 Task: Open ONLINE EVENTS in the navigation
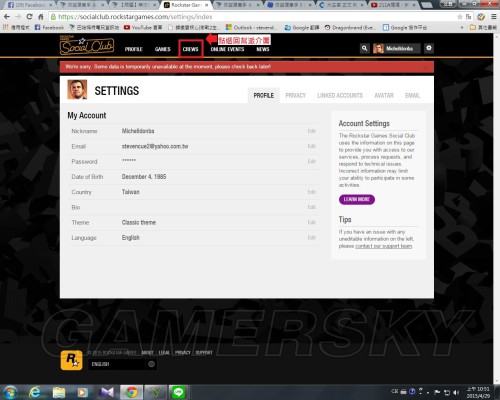click(227, 49)
